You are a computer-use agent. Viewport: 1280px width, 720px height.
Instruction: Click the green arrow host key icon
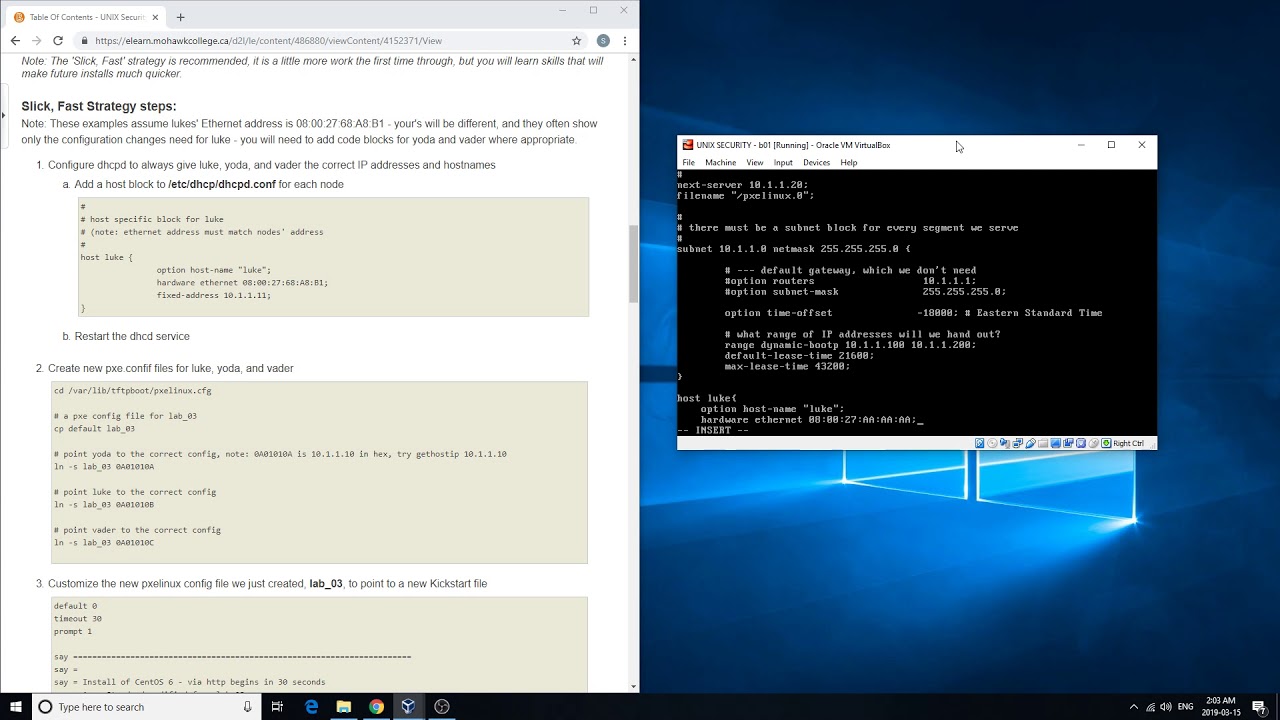click(x=1106, y=443)
